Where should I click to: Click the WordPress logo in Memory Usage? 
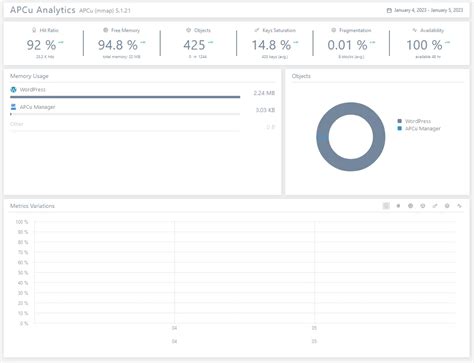click(x=13, y=89)
